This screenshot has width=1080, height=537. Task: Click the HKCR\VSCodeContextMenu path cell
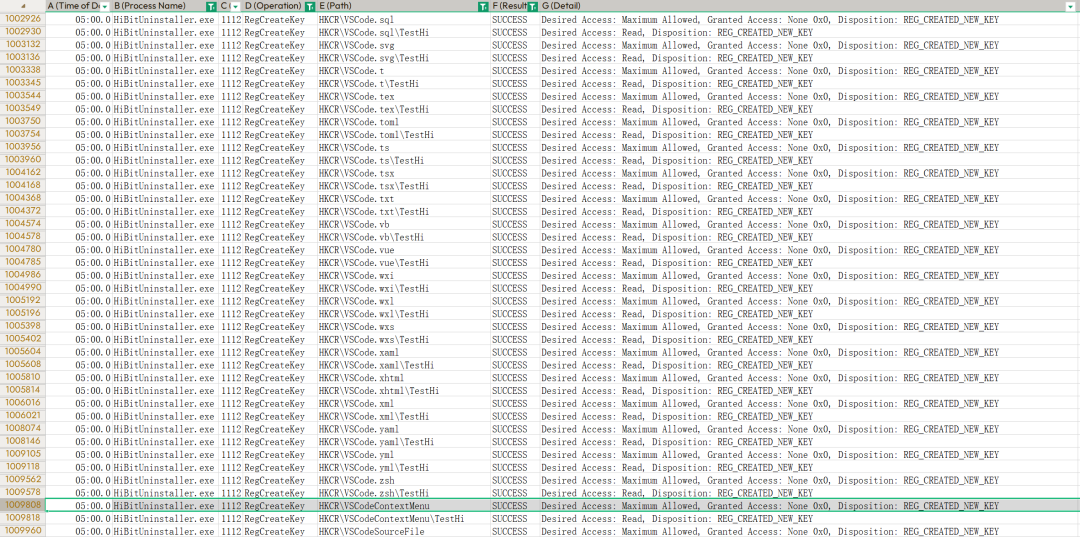(404, 506)
